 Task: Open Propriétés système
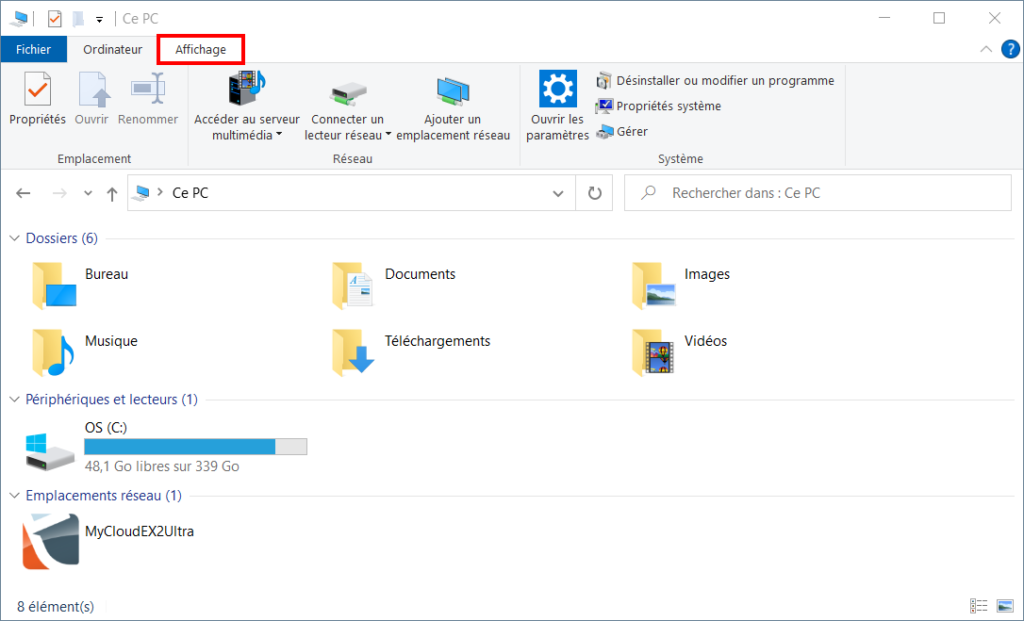point(658,106)
